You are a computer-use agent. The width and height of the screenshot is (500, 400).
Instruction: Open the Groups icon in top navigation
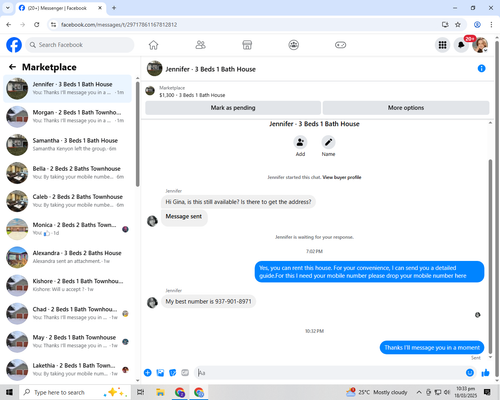point(294,45)
